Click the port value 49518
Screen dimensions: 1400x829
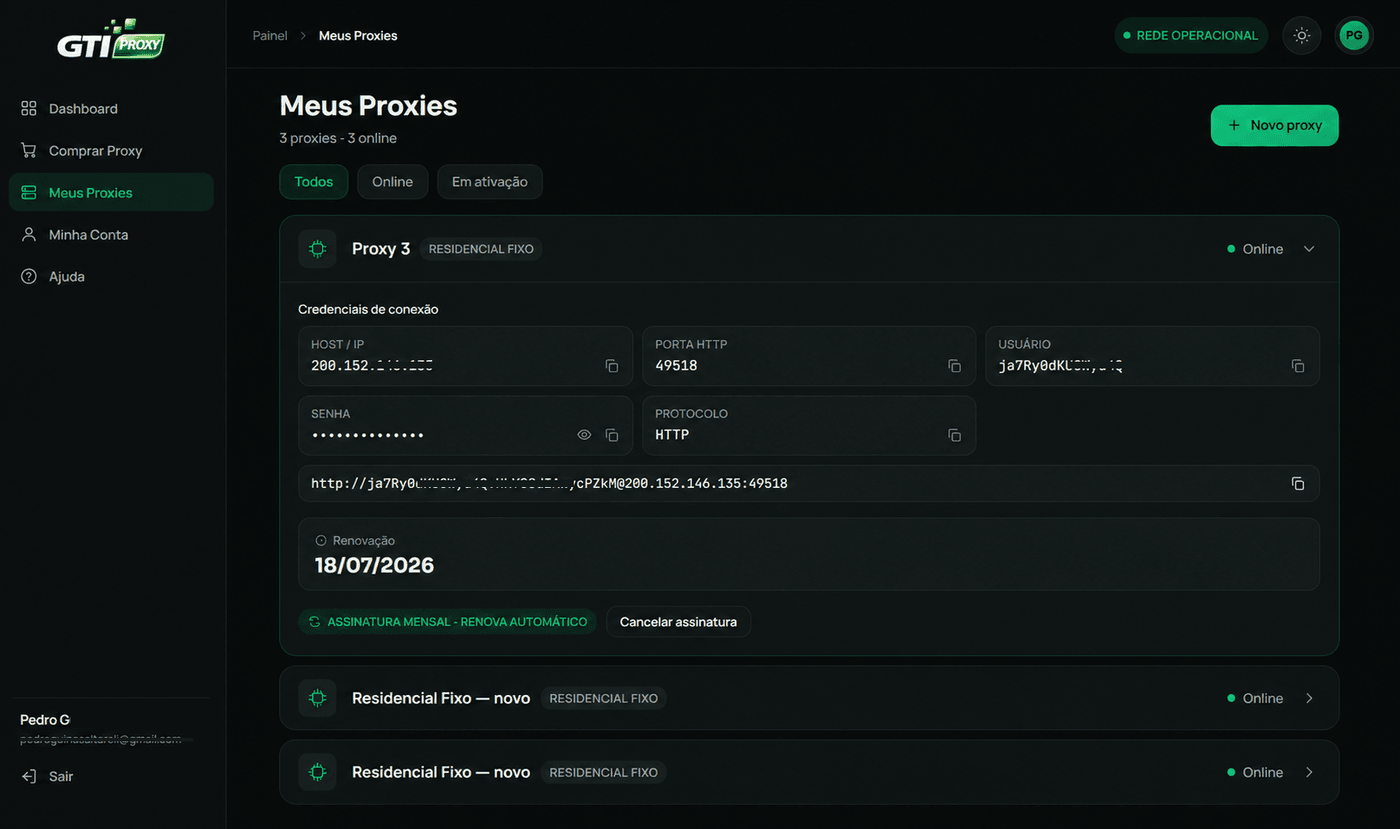coord(676,366)
